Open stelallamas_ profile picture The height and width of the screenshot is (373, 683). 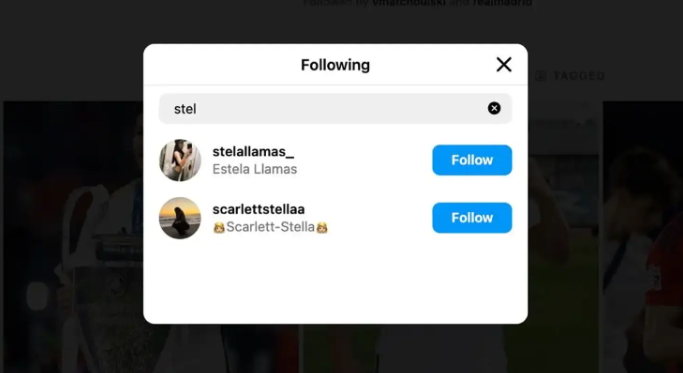tap(180, 160)
